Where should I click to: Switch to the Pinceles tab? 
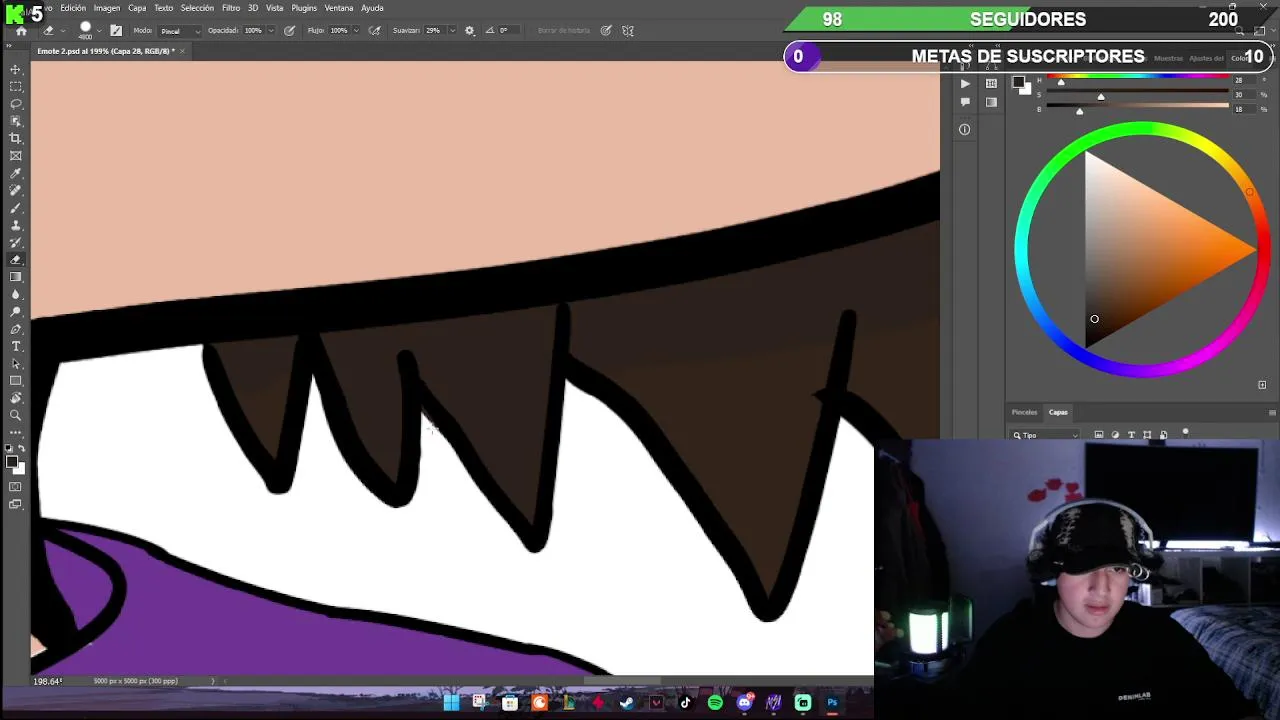pyautogui.click(x=1024, y=412)
